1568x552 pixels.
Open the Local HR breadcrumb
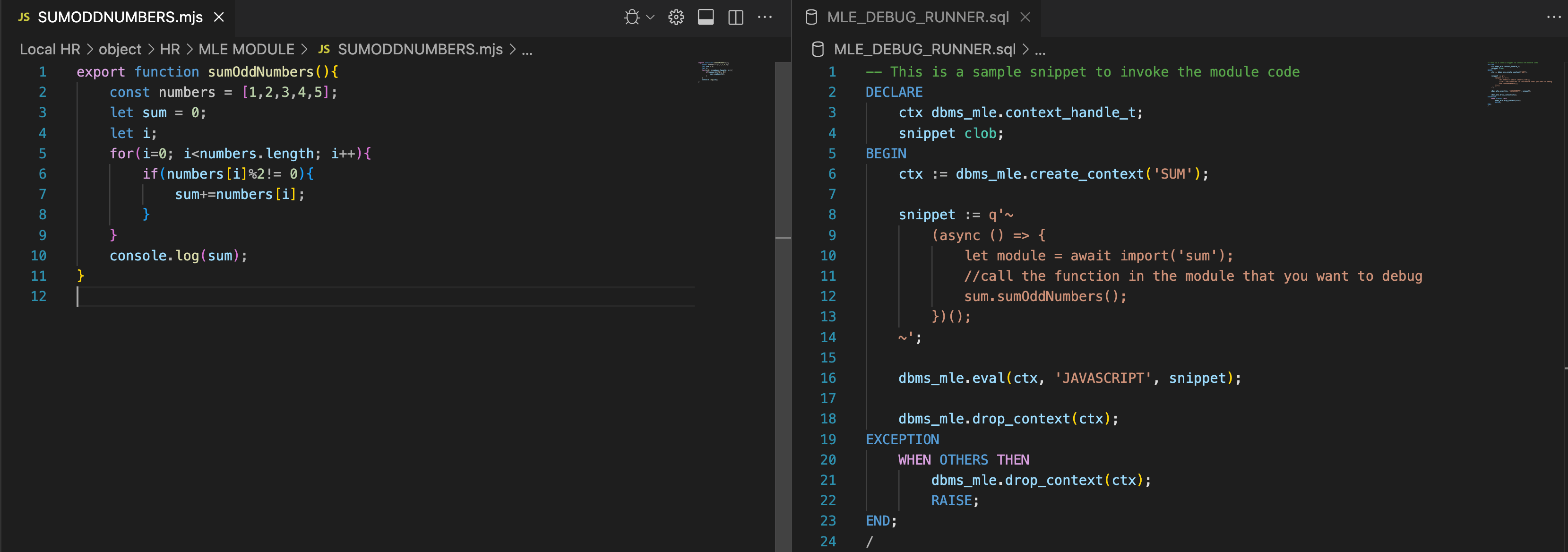pos(50,49)
